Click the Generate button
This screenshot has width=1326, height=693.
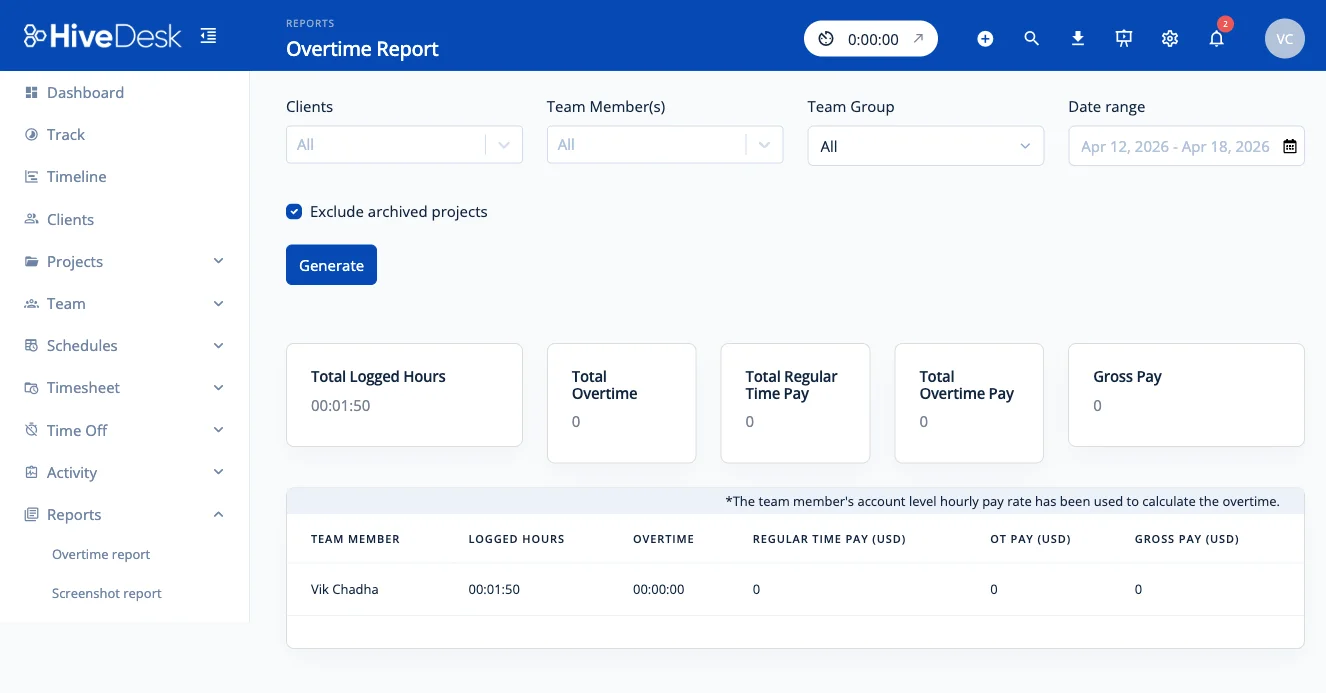pyautogui.click(x=331, y=265)
